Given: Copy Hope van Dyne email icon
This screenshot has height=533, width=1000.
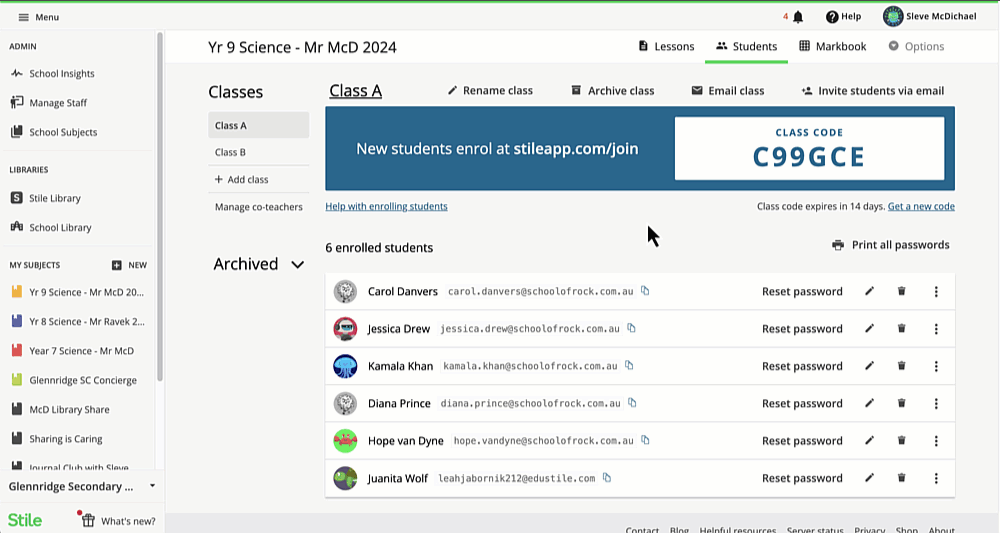Looking at the screenshot, I should [x=645, y=440].
